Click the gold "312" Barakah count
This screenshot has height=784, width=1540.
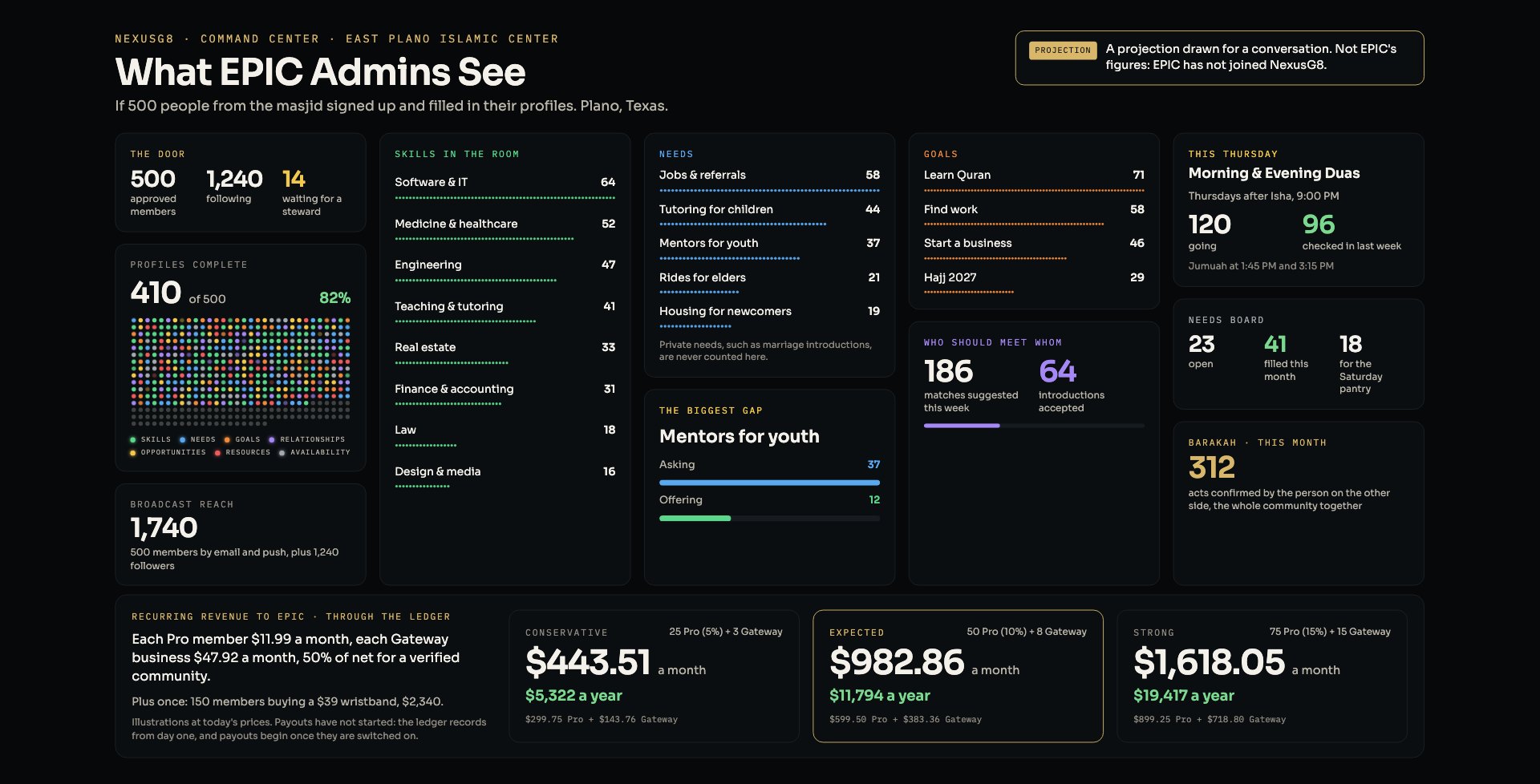pyautogui.click(x=1212, y=467)
